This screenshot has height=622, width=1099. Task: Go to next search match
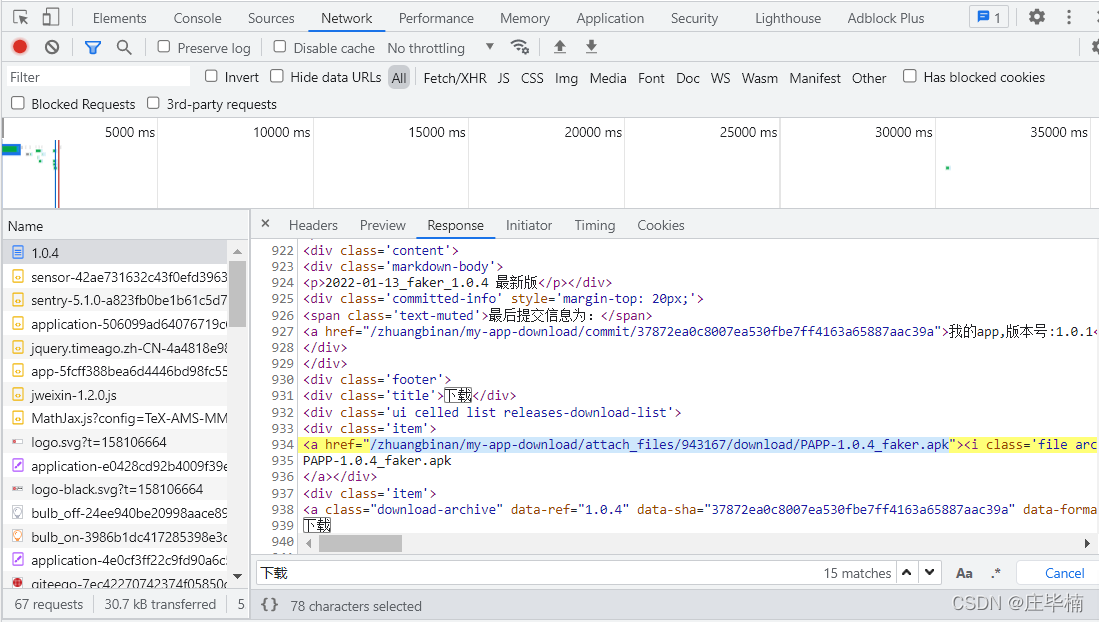coord(929,572)
